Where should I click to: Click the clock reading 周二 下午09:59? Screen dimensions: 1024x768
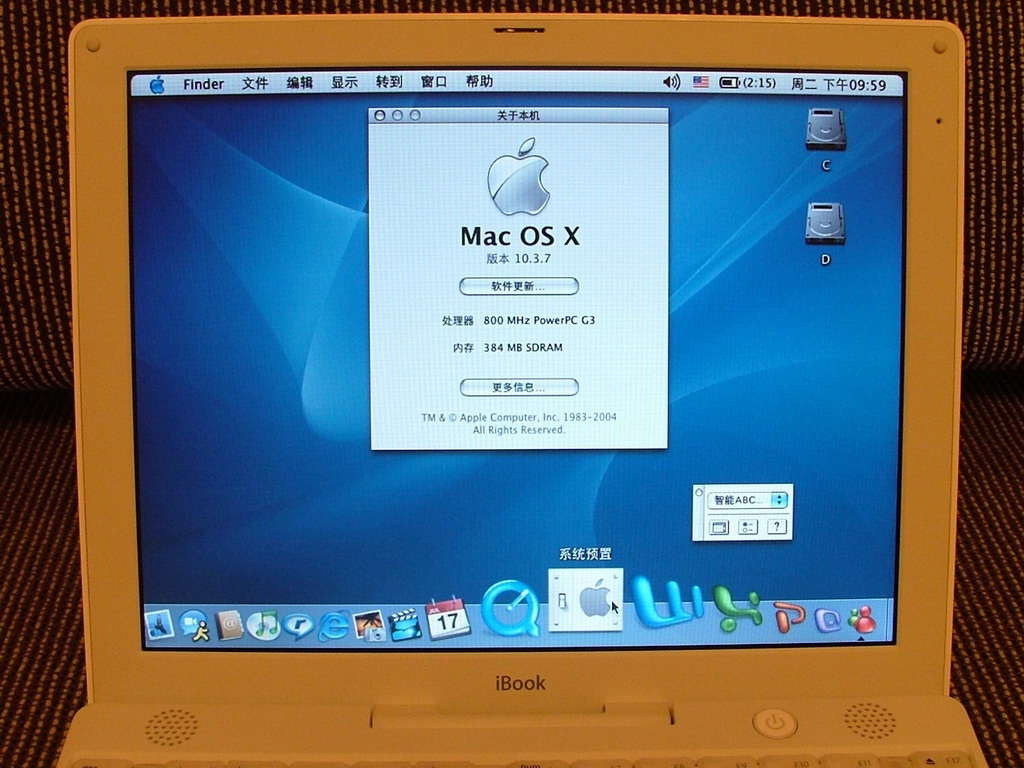pyautogui.click(x=839, y=84)
